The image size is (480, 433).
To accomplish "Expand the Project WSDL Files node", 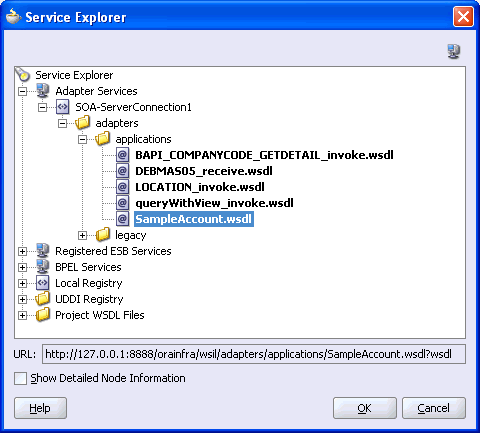I will (x=22, y=315).
